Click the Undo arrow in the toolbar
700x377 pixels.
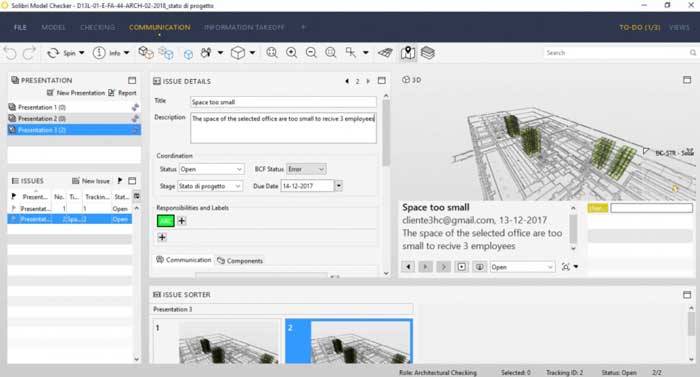10,53
